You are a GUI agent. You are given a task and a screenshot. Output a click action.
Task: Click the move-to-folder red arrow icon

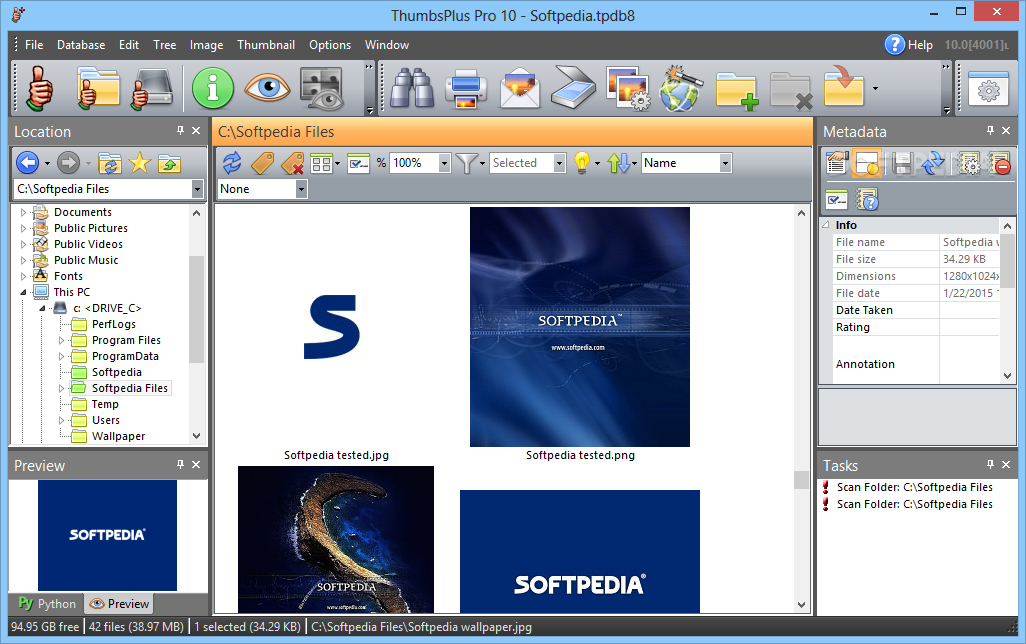844,87
